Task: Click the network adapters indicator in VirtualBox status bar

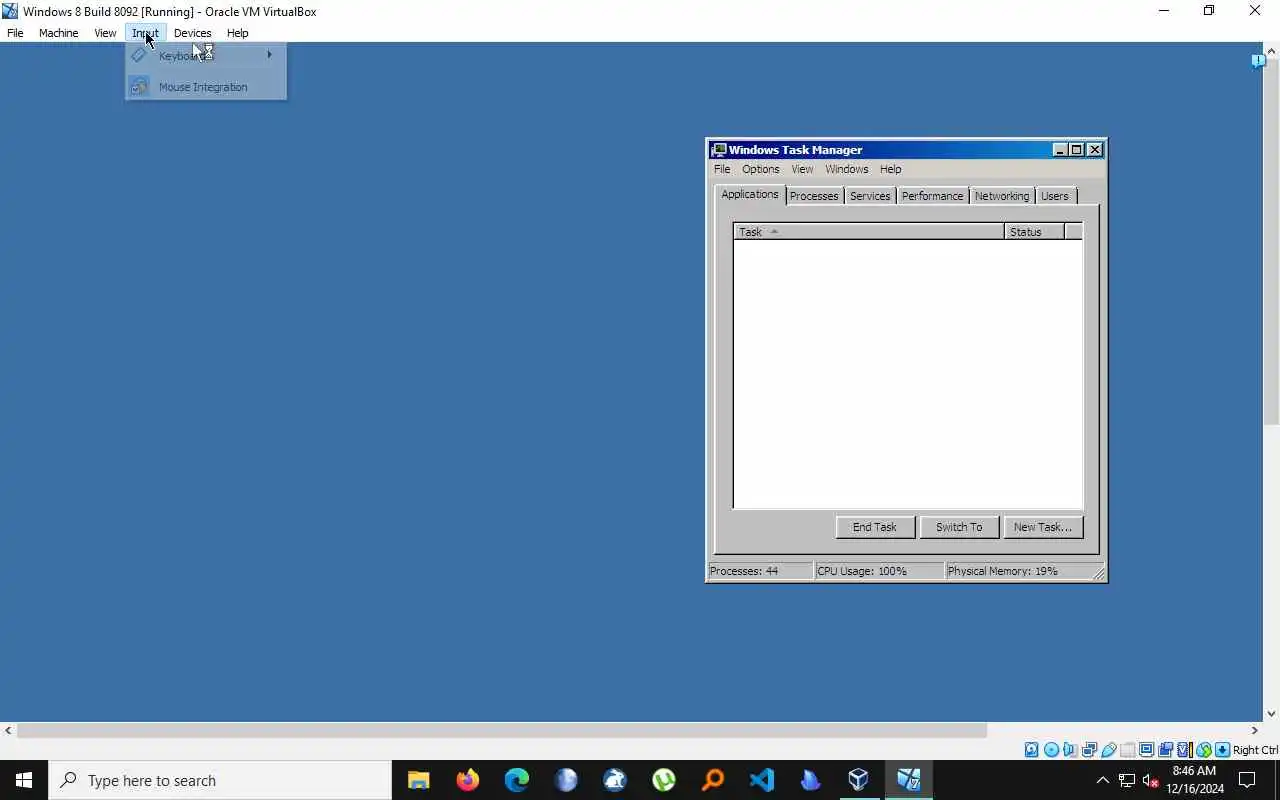Action: [x=1089, y=750]
